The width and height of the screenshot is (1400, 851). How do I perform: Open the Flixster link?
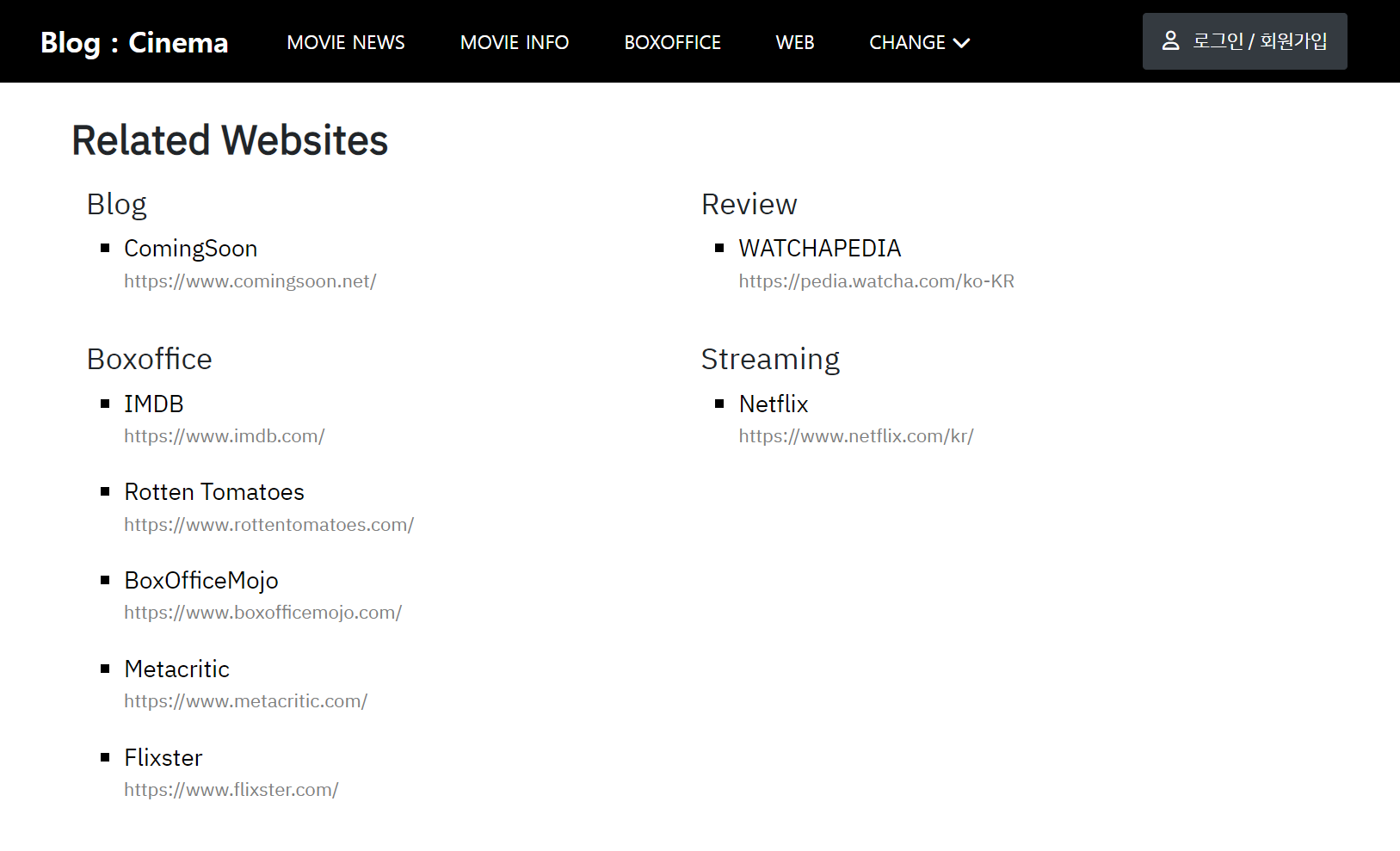pos(163,758)
